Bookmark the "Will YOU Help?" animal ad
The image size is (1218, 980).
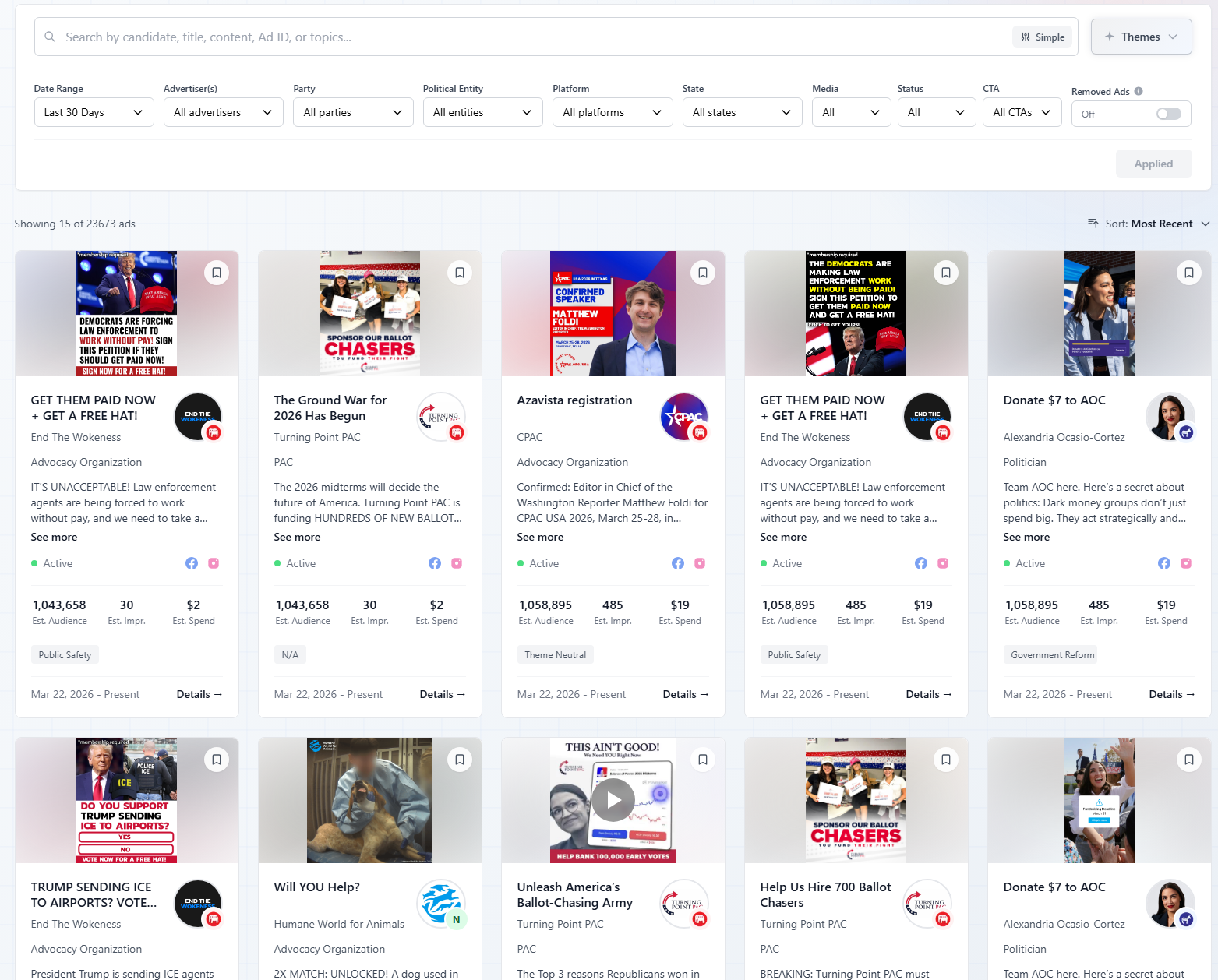460,759
